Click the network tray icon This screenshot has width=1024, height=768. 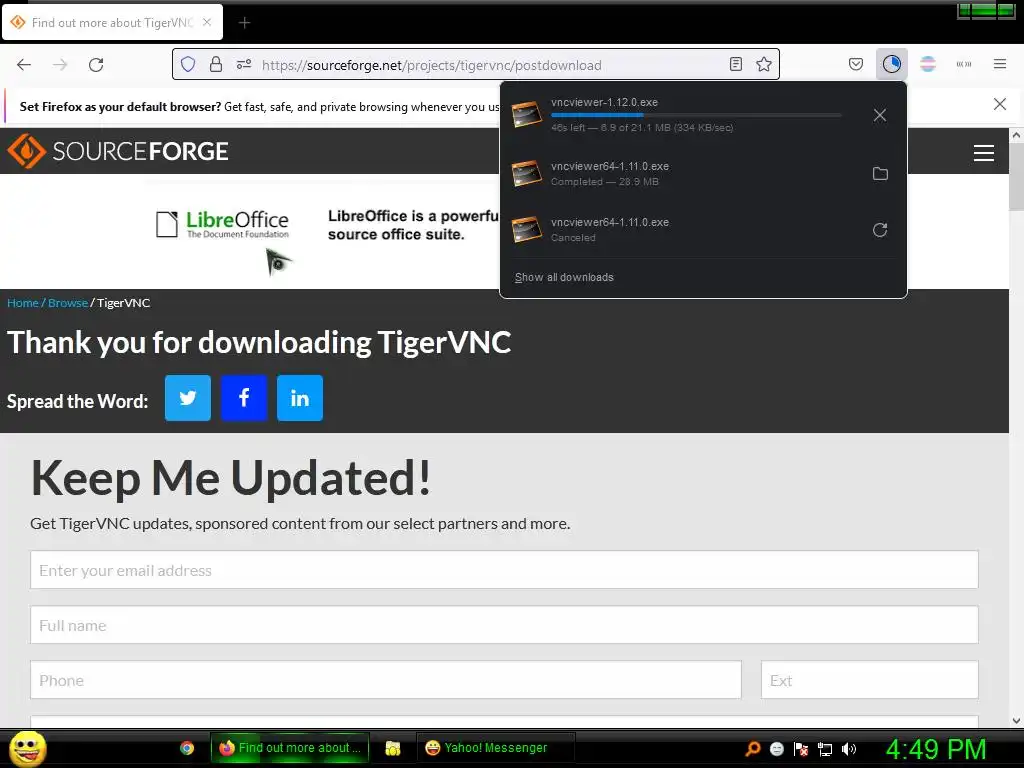click(825, 749)
